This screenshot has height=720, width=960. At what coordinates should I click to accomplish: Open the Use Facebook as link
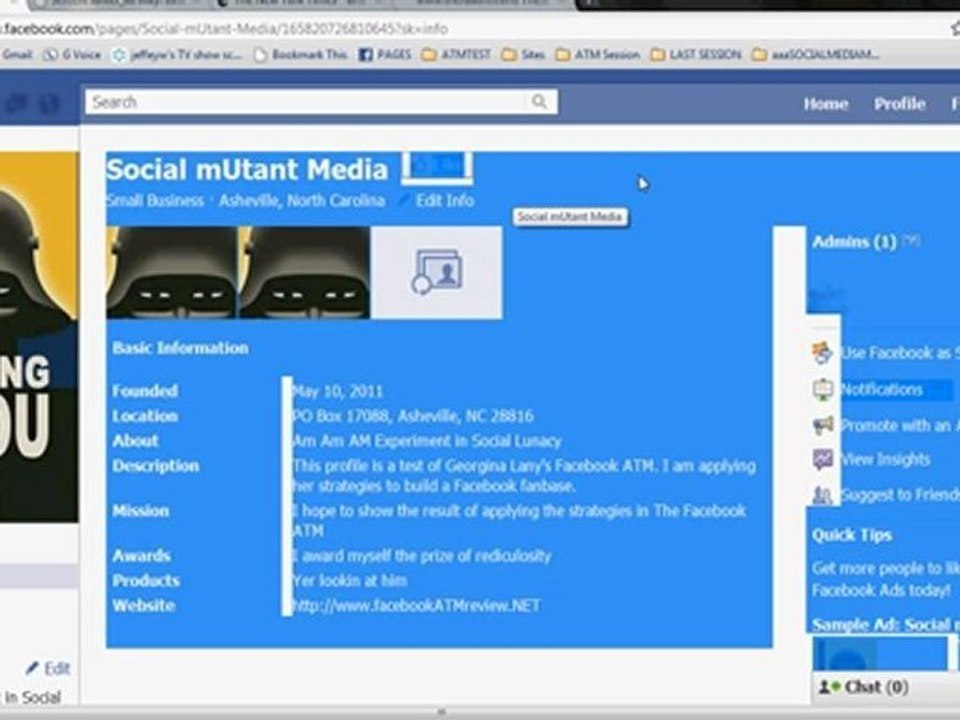click(x=900, y=353)
